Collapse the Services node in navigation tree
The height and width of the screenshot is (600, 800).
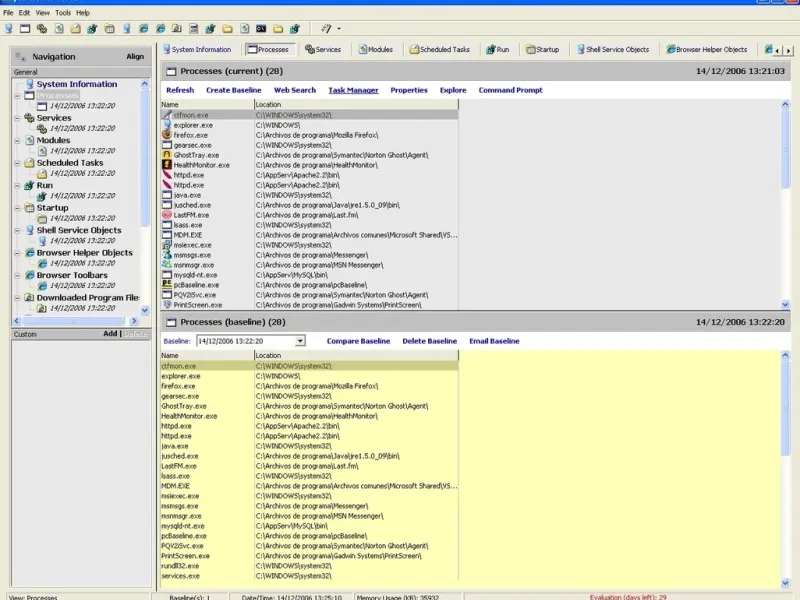click(17, 118)
